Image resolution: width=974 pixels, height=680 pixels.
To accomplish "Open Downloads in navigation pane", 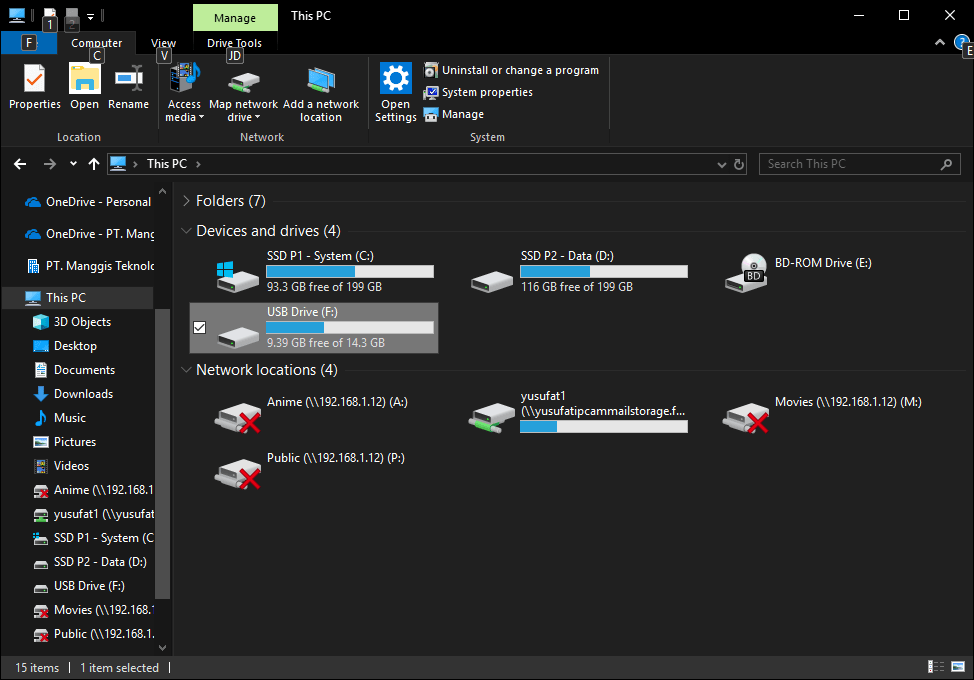I will (73, 394).
